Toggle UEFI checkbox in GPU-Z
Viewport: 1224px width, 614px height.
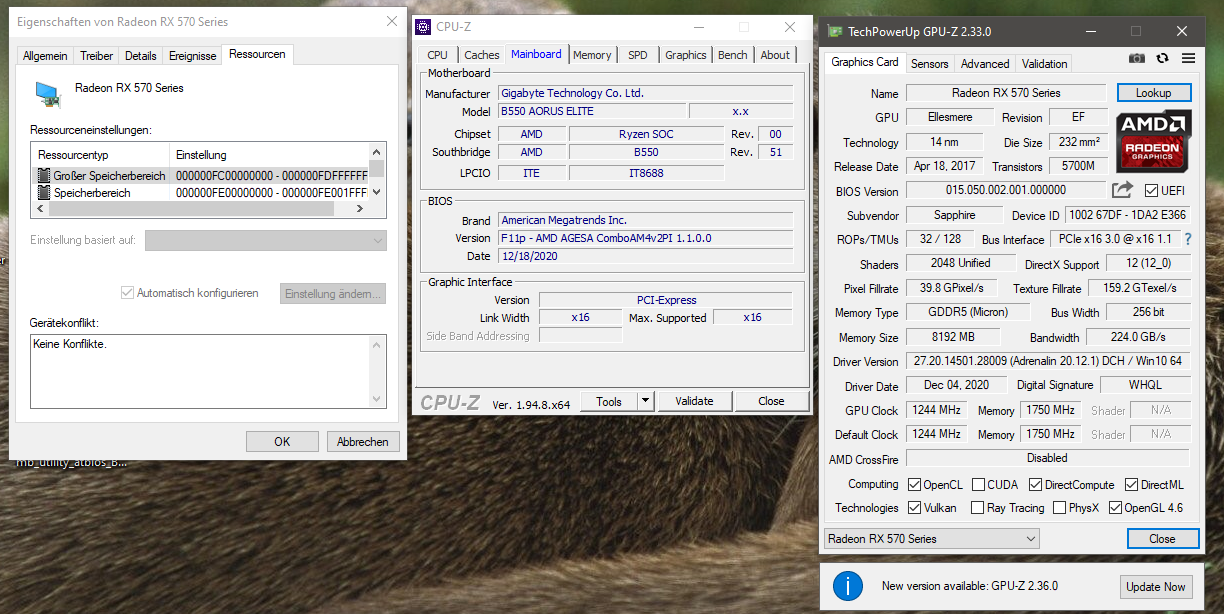1151,190
